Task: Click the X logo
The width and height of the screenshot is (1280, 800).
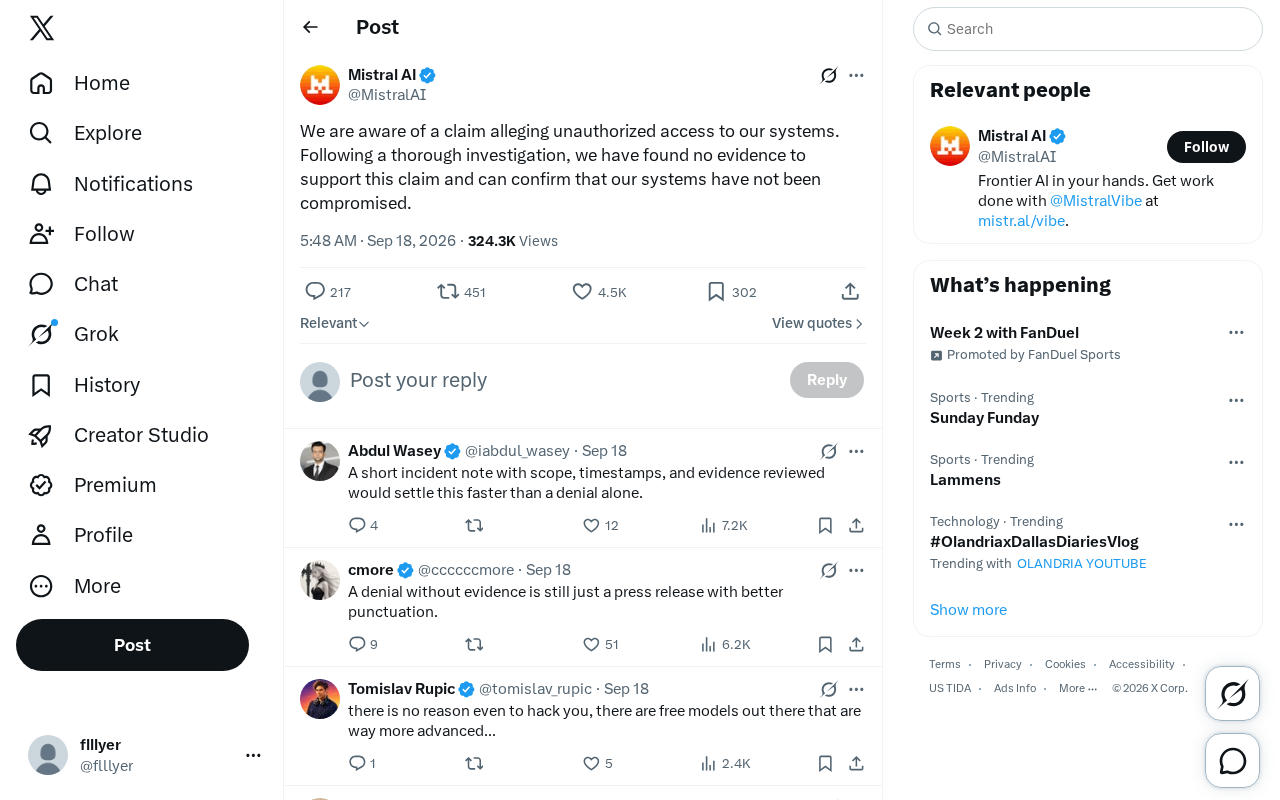Action: pos(42,28)
